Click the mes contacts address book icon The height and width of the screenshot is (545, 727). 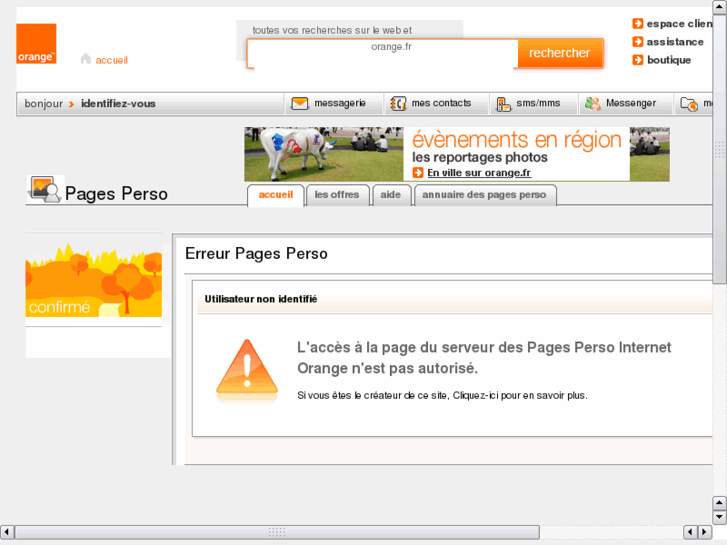[x=398, y=103]
